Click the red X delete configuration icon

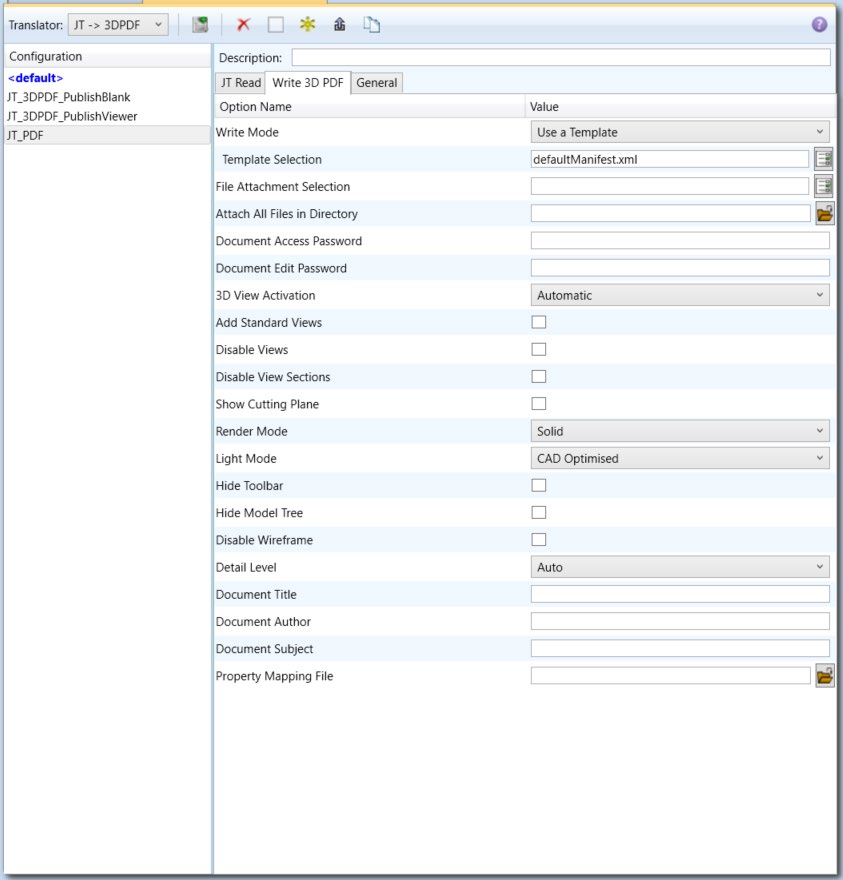coord(243,25)
